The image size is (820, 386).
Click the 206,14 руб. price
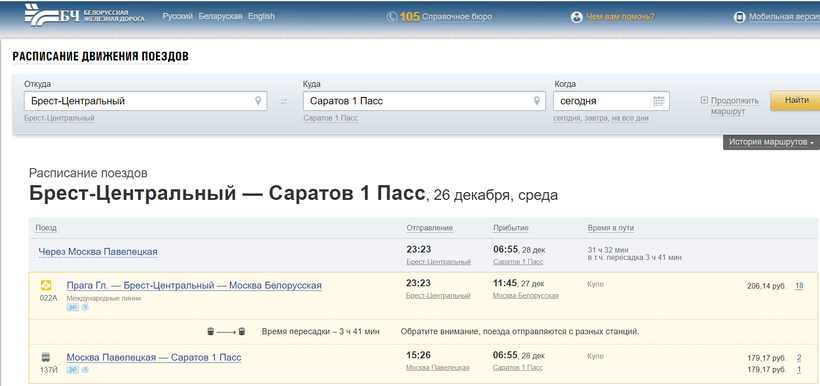[x=767, y=286]
